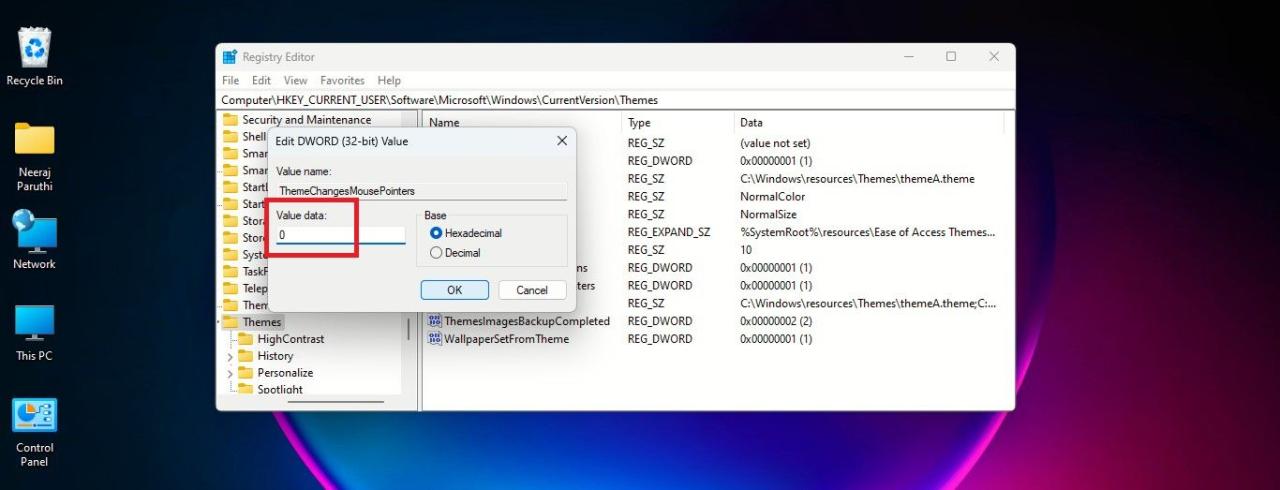Image resolution: width=1280 pixels, height=490 pixels.
Task: Click the ThemesImagesBackupCompleted value name
Action: tap(527, 321)
